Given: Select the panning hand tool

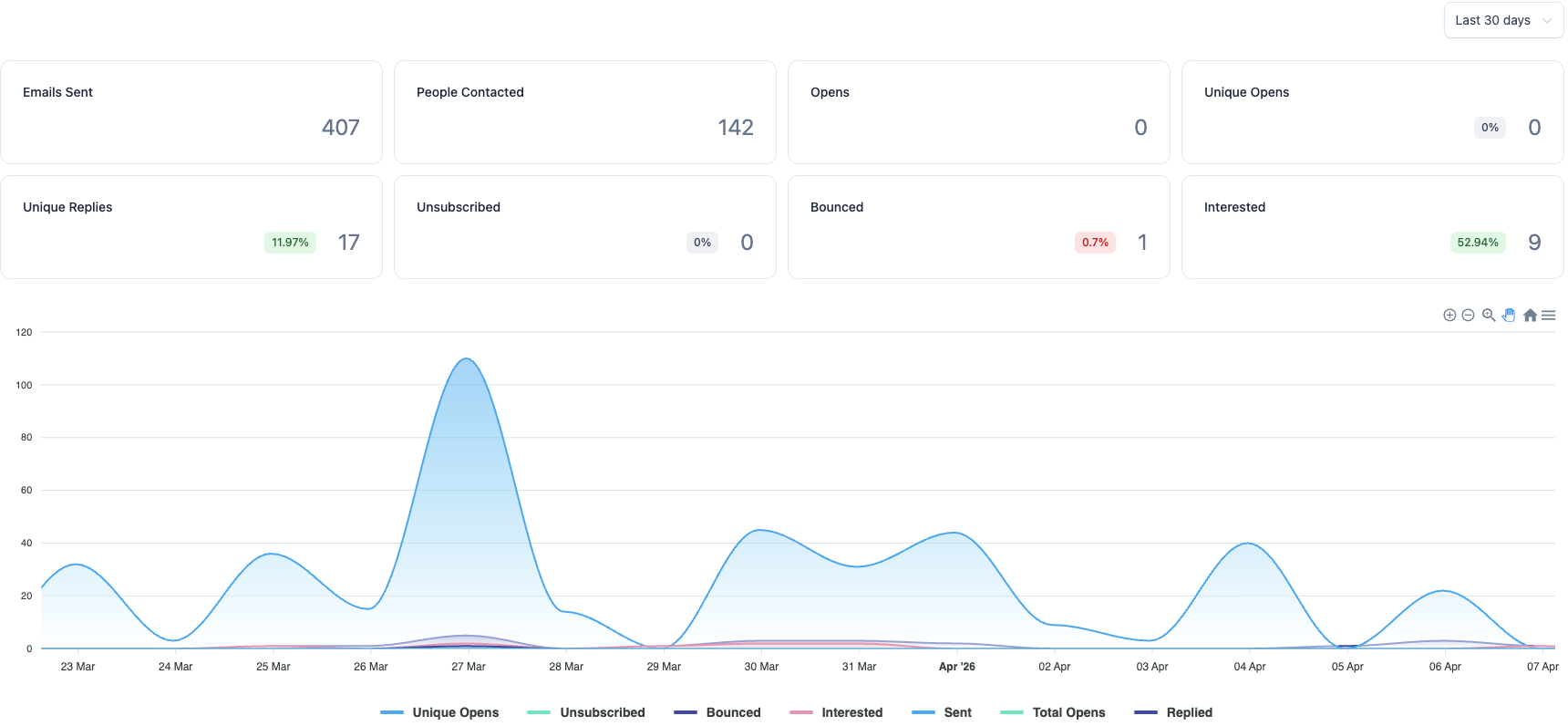Looking at the screenshot, I should point(1509,316).
